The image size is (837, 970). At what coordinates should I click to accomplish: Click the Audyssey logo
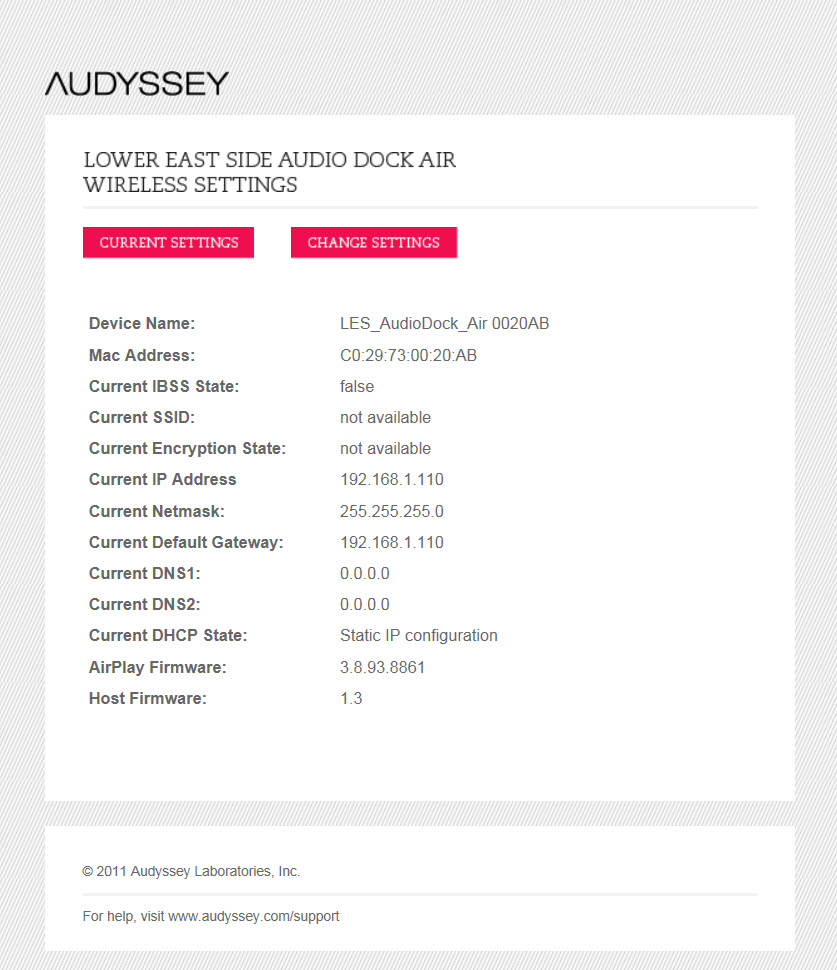(x=137, y=84)
